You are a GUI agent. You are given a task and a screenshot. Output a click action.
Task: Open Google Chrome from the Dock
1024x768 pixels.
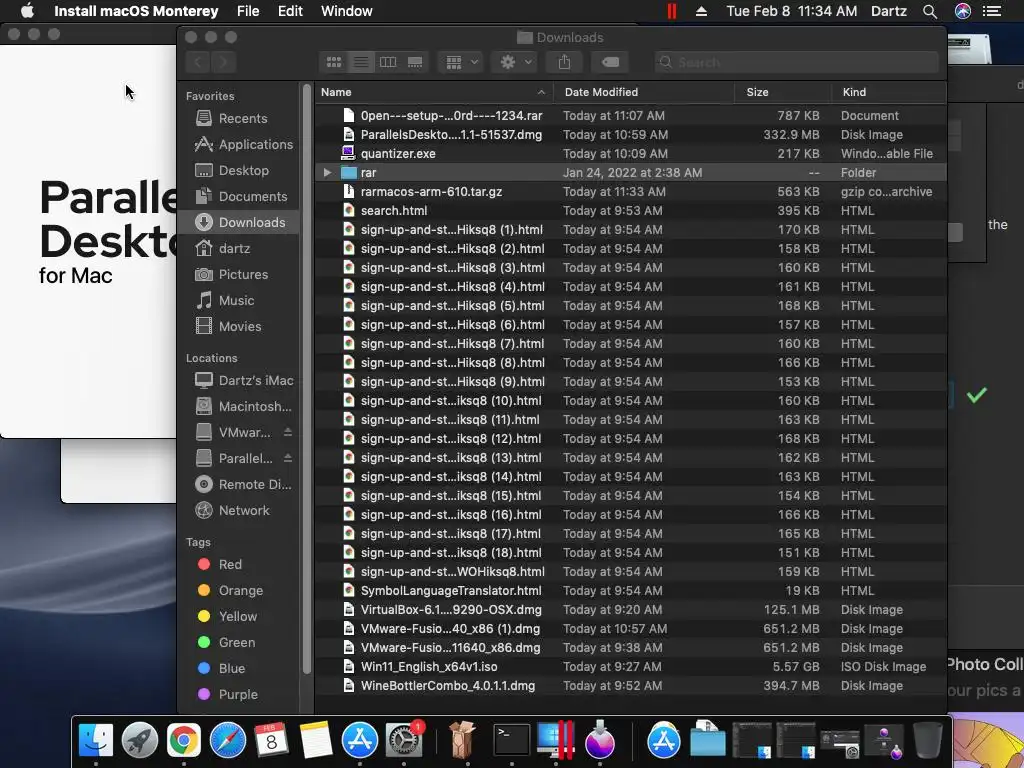coord(184,741)
